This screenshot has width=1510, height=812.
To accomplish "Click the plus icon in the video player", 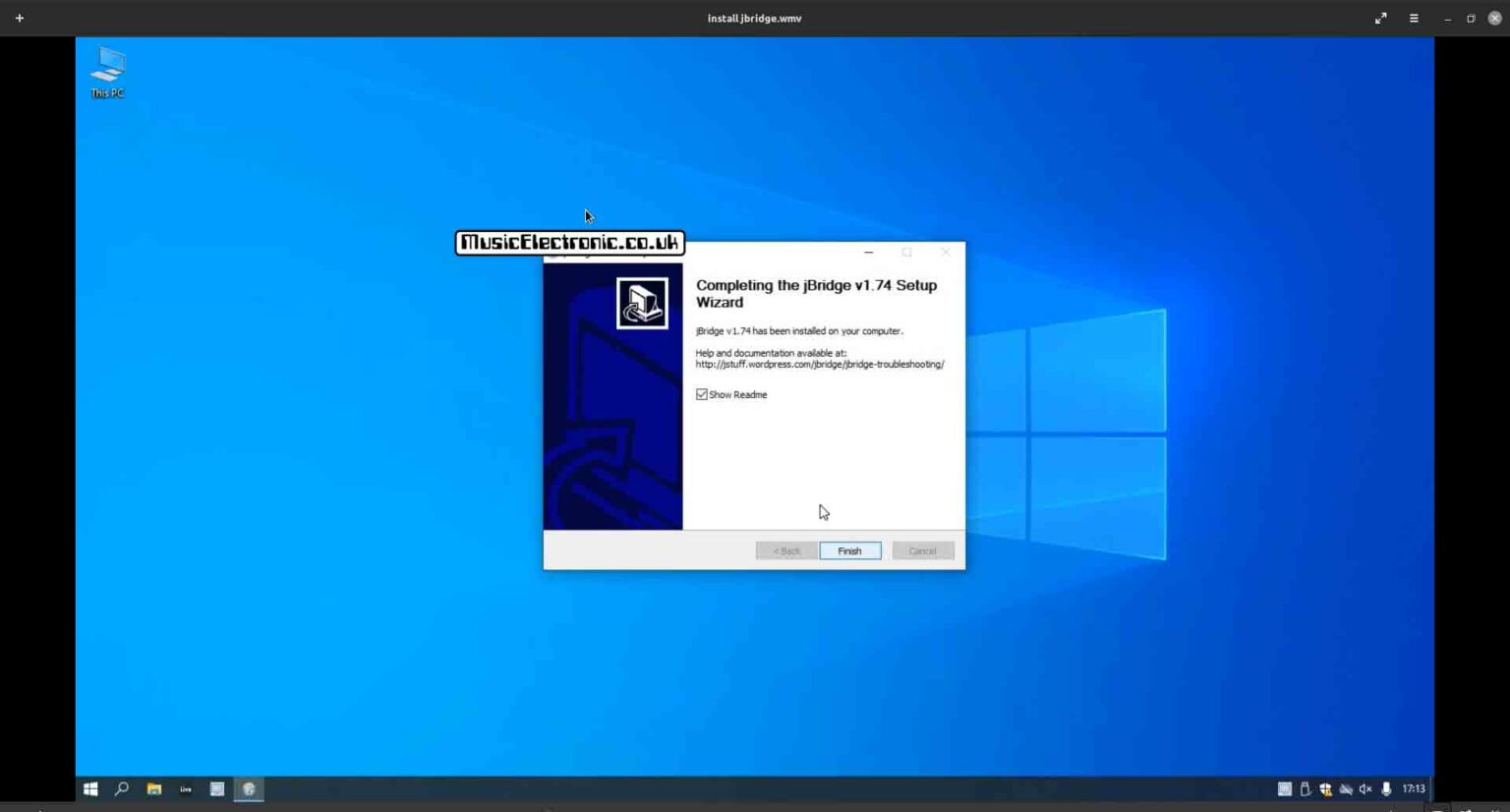I will (19, 18).
